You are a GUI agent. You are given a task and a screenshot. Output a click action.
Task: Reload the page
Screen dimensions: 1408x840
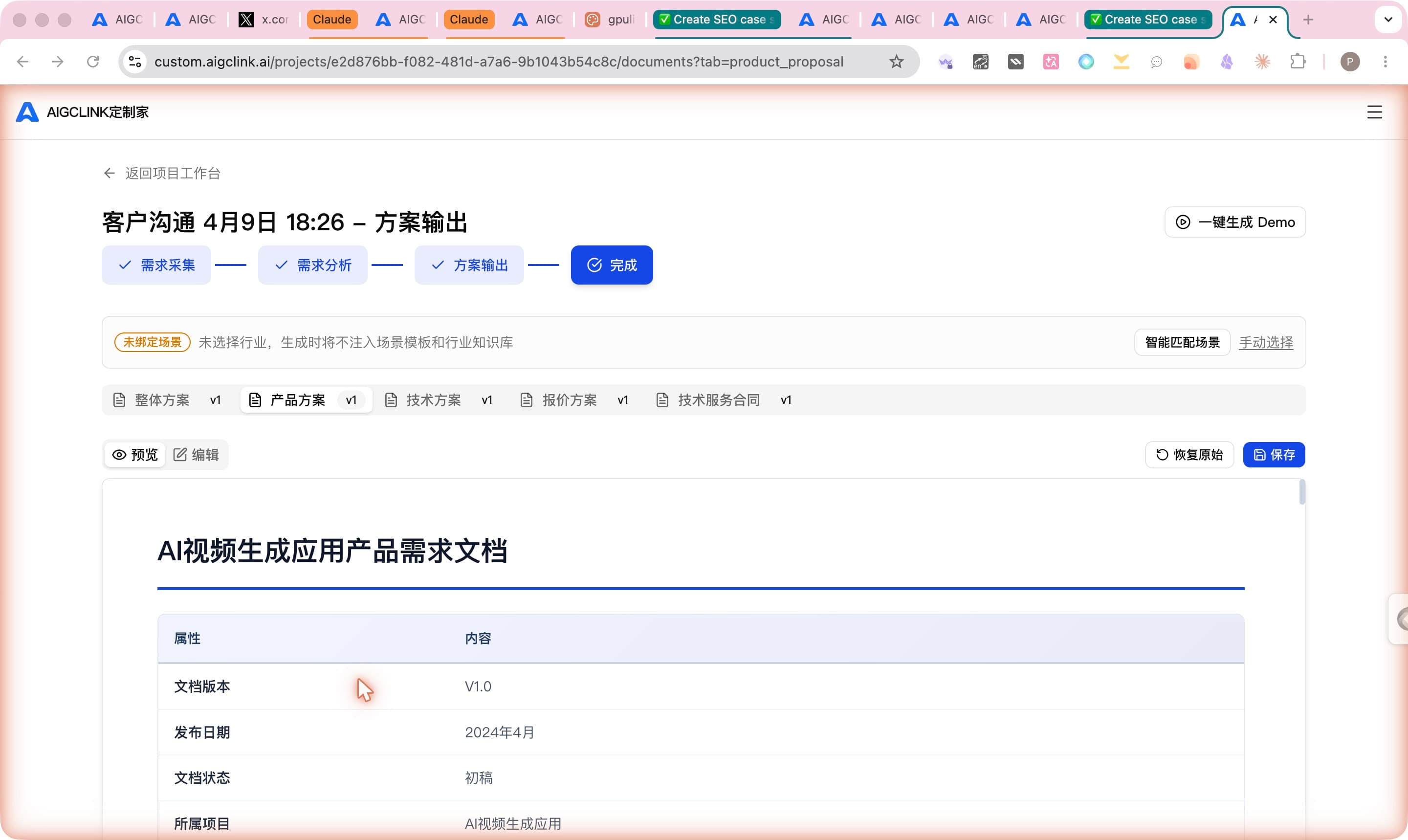click(x=93, y=61)
